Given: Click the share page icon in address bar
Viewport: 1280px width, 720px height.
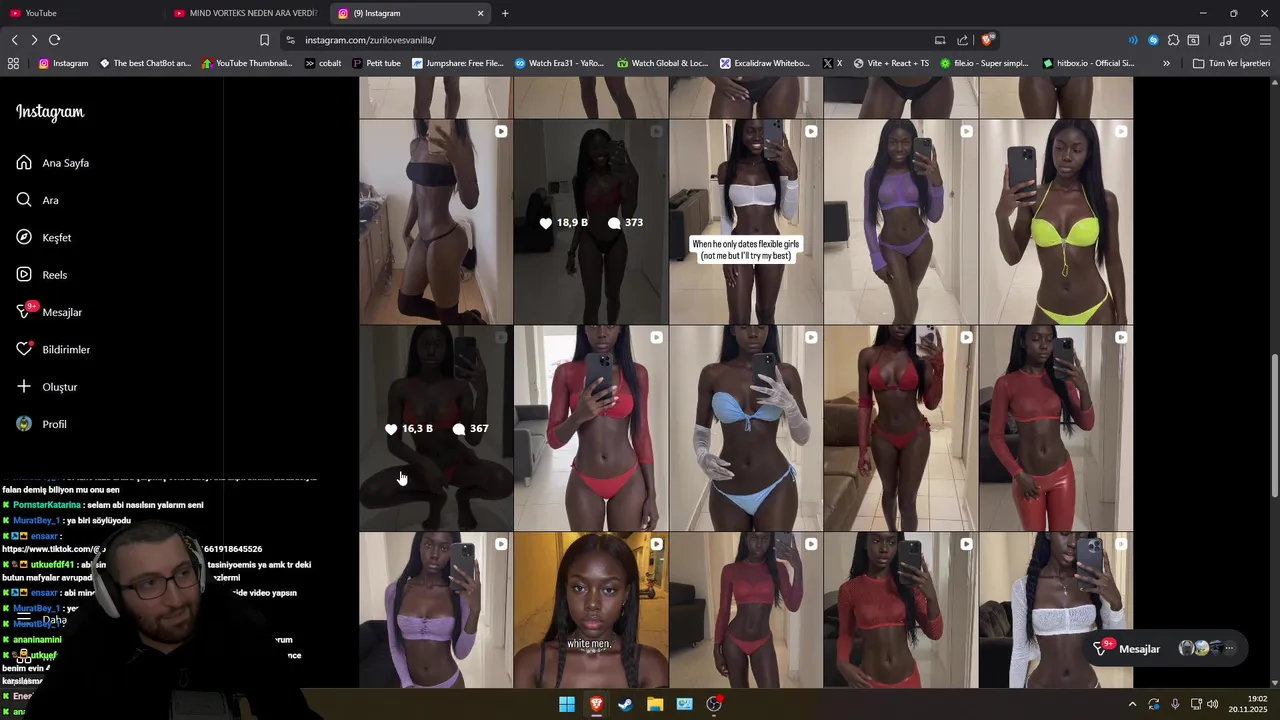Looking at the screenshot, I should [x=962, y=40].
